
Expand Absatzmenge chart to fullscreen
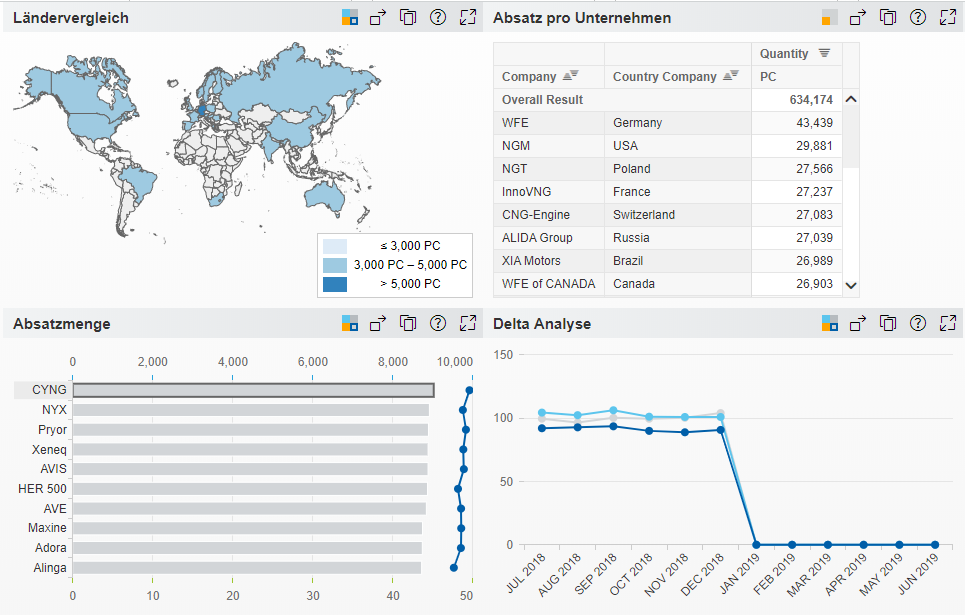pyautogui.click(x=468, y=323)
